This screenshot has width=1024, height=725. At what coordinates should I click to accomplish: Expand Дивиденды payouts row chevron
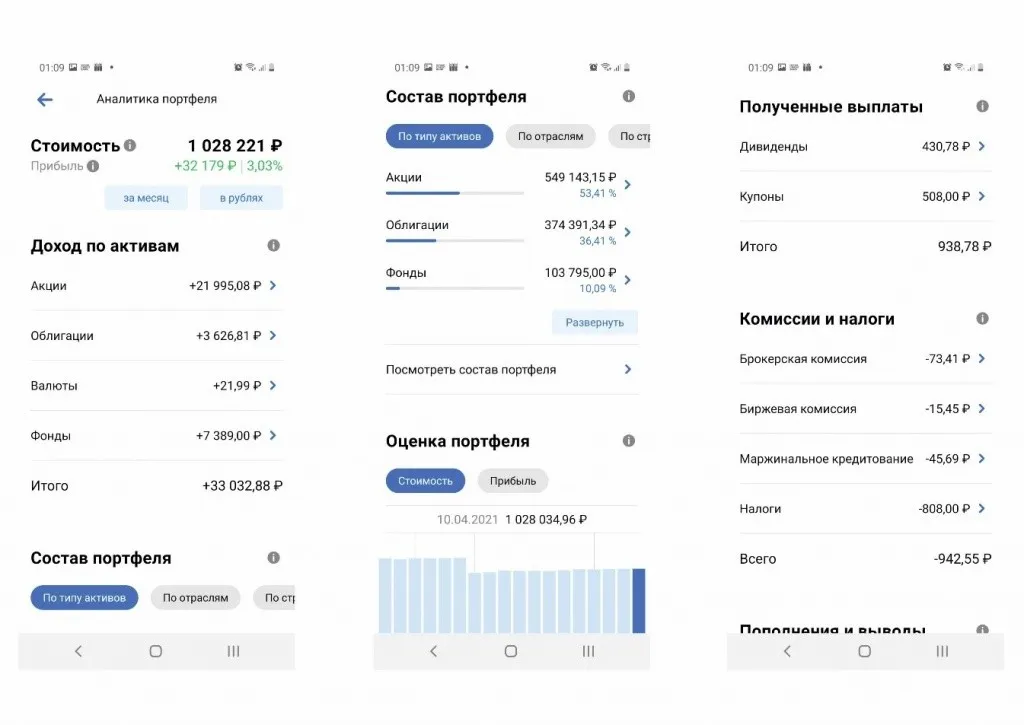(x=982, y=147)
